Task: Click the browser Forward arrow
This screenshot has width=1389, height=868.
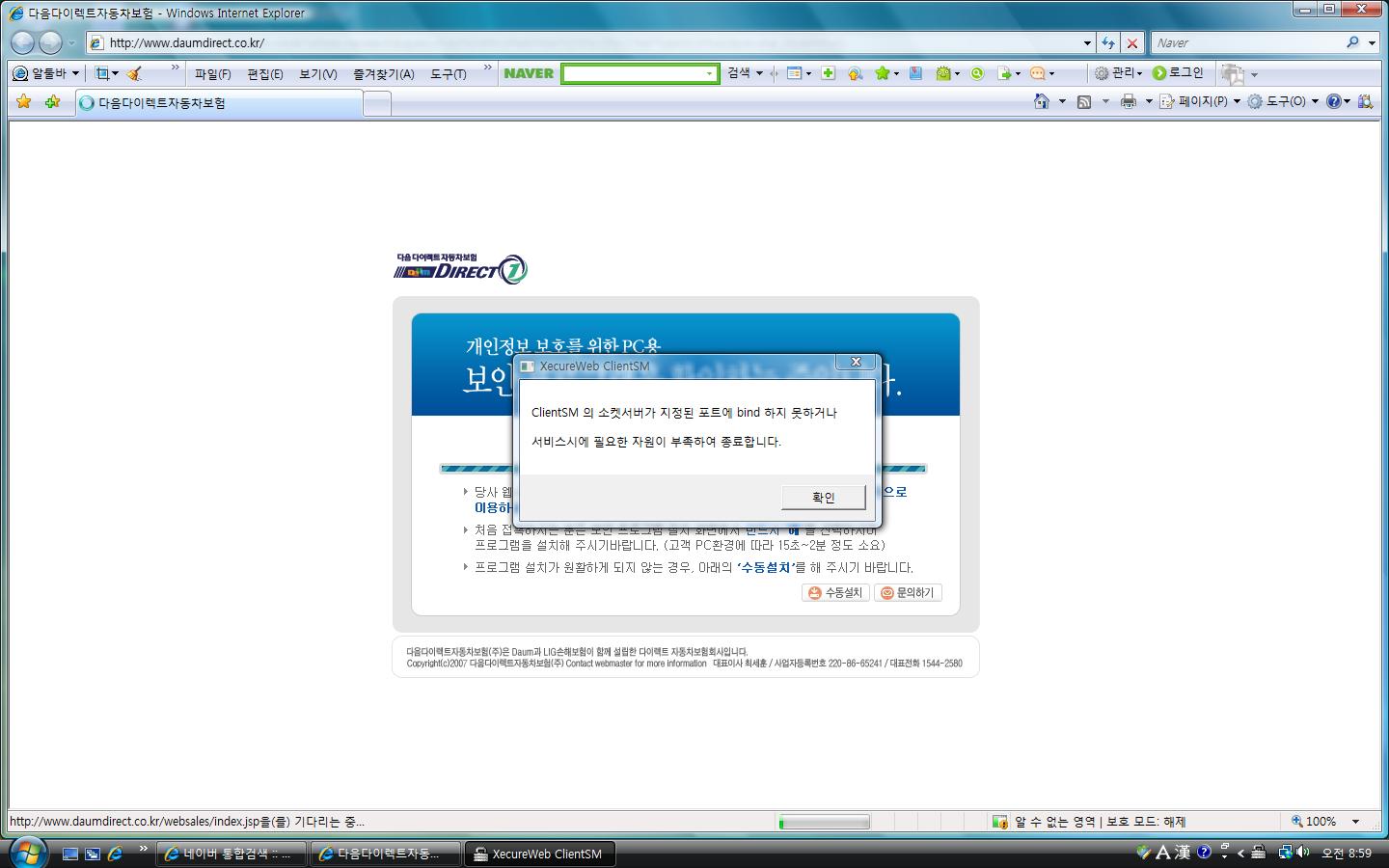Action: tap(51, 42)
